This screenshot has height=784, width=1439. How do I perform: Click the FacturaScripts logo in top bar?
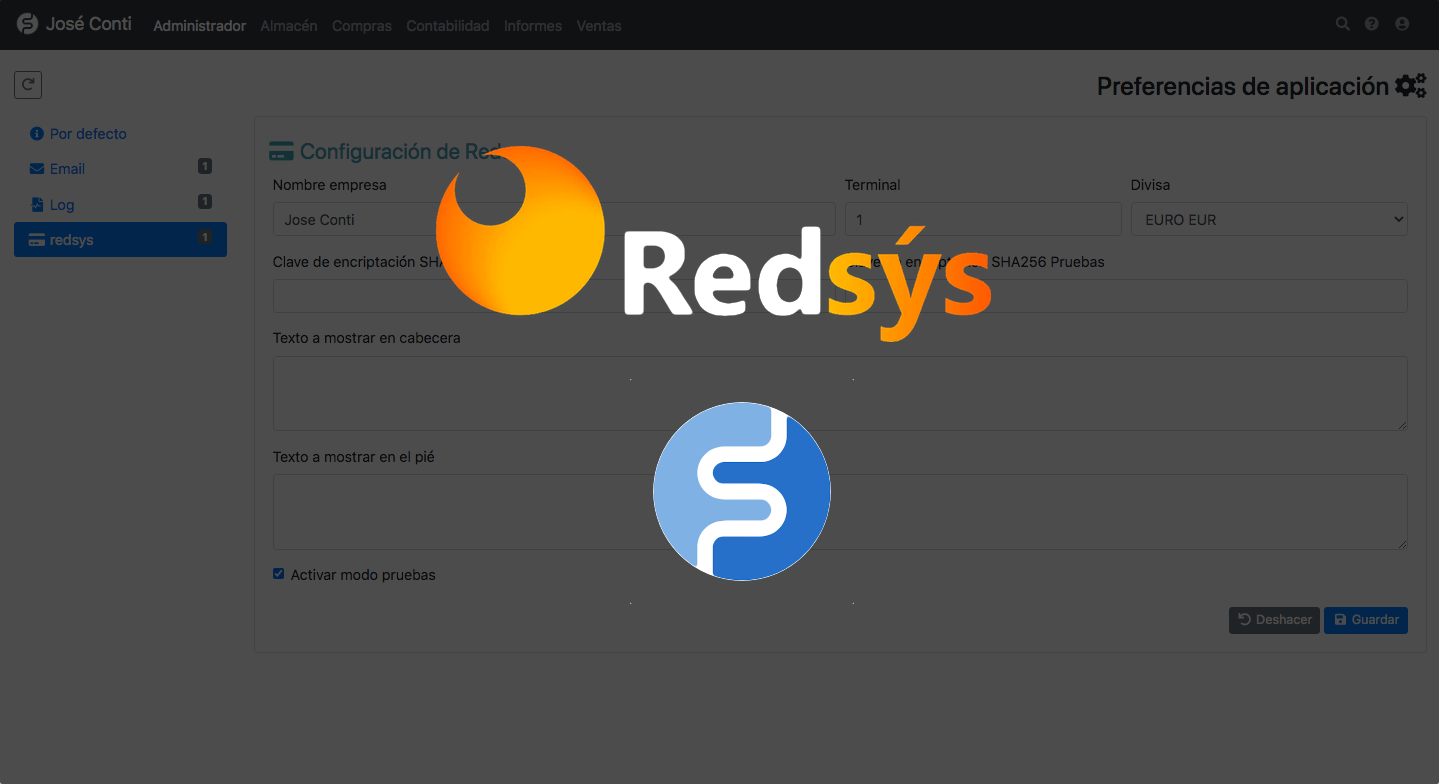26,23
